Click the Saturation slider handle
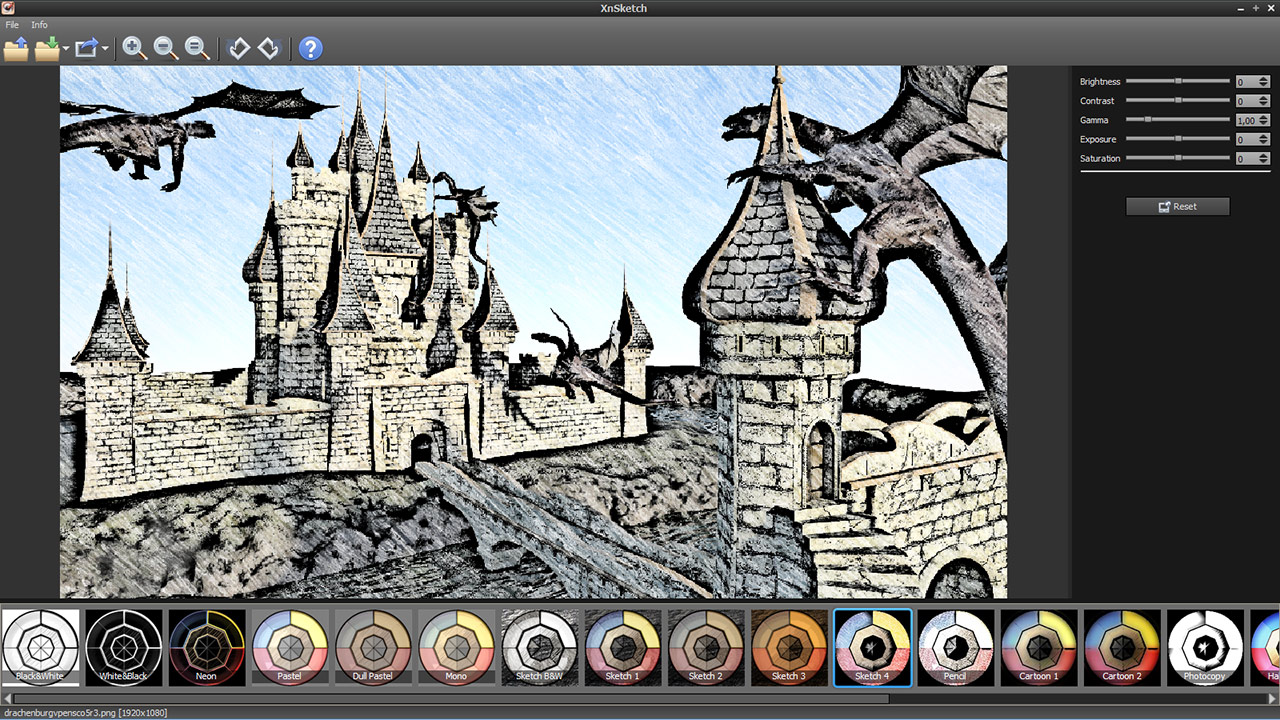Viewport: 1280px width, 720px height. pyautogui.click(x=1178, y=158)
